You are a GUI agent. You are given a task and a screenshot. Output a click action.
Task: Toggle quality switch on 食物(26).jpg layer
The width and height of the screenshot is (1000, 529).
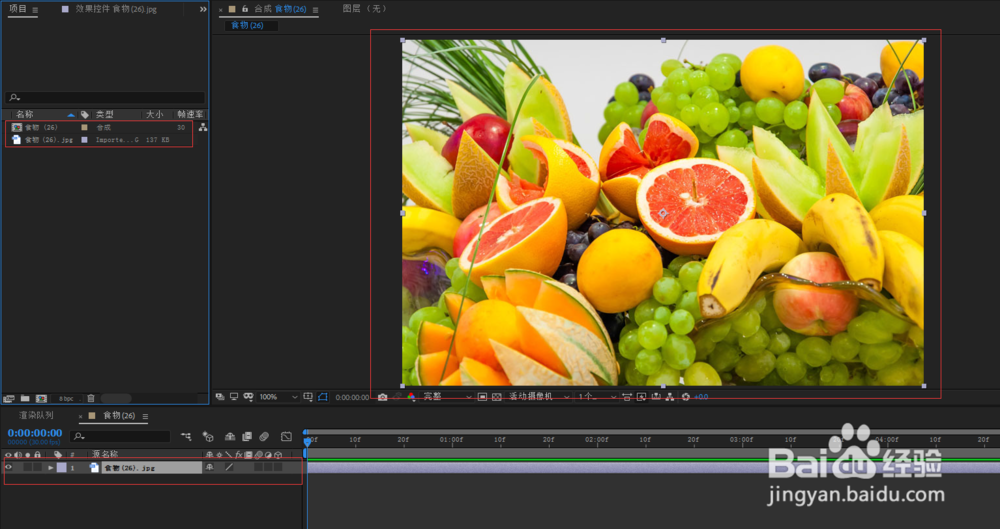point(229,468)
